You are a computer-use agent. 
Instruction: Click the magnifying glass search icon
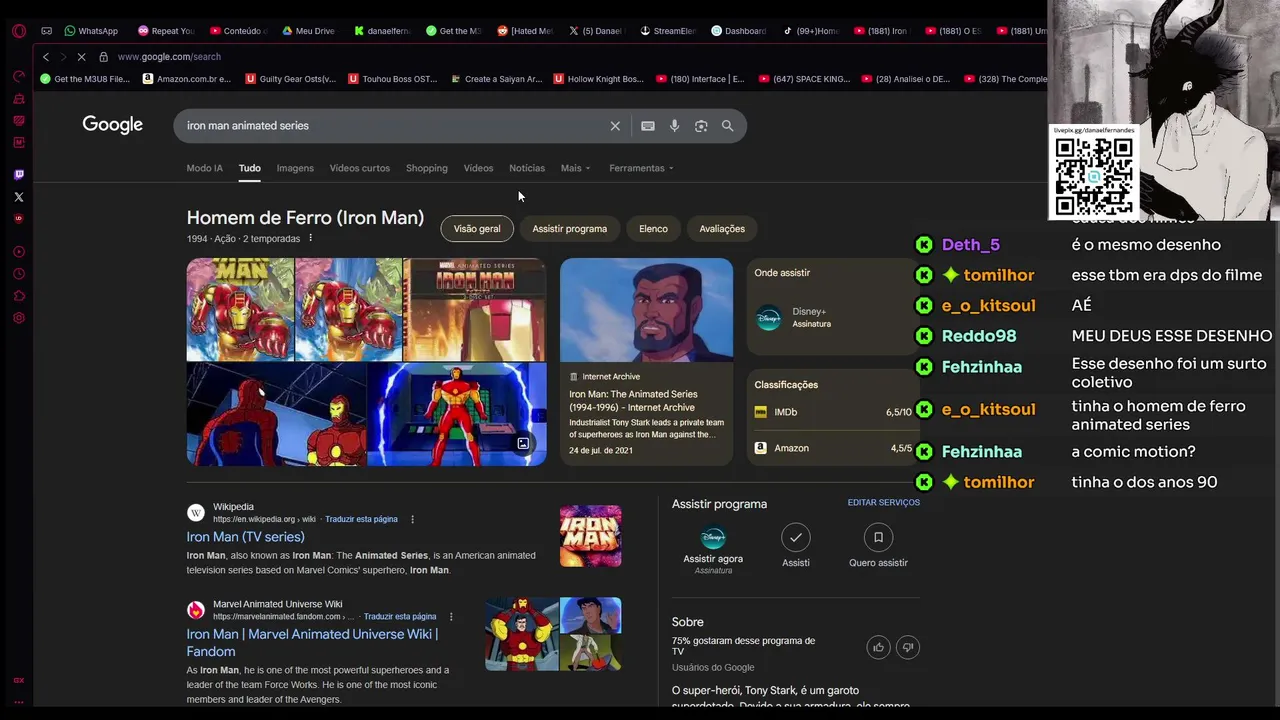point(727,126)
